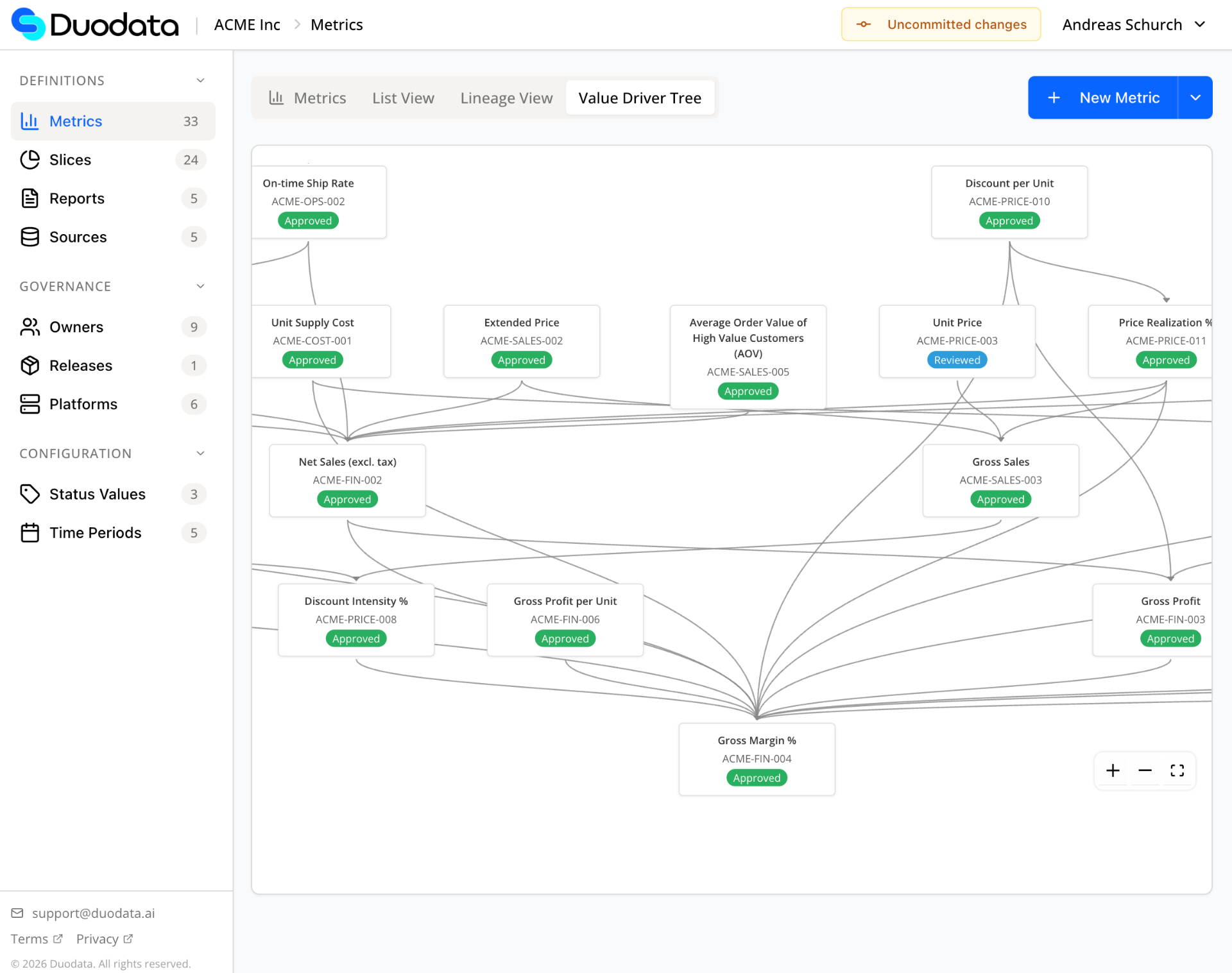The height and width of the screenshot is (973, 1232).
Task: Switch to the List View tab
Action: point(403,97)
